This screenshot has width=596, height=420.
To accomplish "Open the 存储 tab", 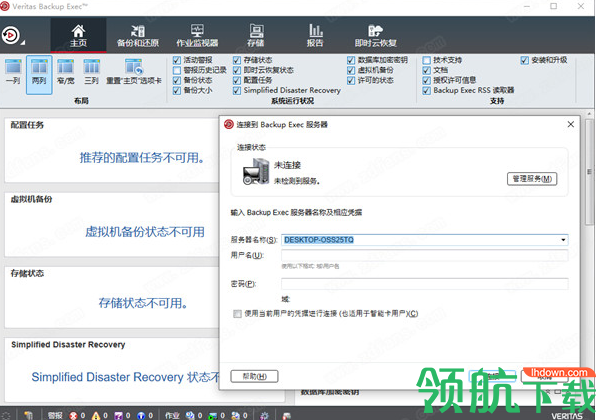I will click(255, 36).
